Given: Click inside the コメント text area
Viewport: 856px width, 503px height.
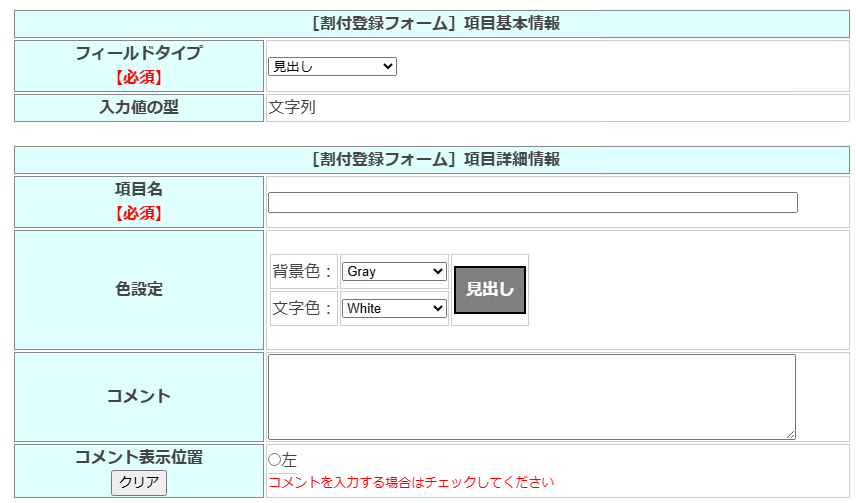Looking at the screenshot, I should tap(531, 396).
